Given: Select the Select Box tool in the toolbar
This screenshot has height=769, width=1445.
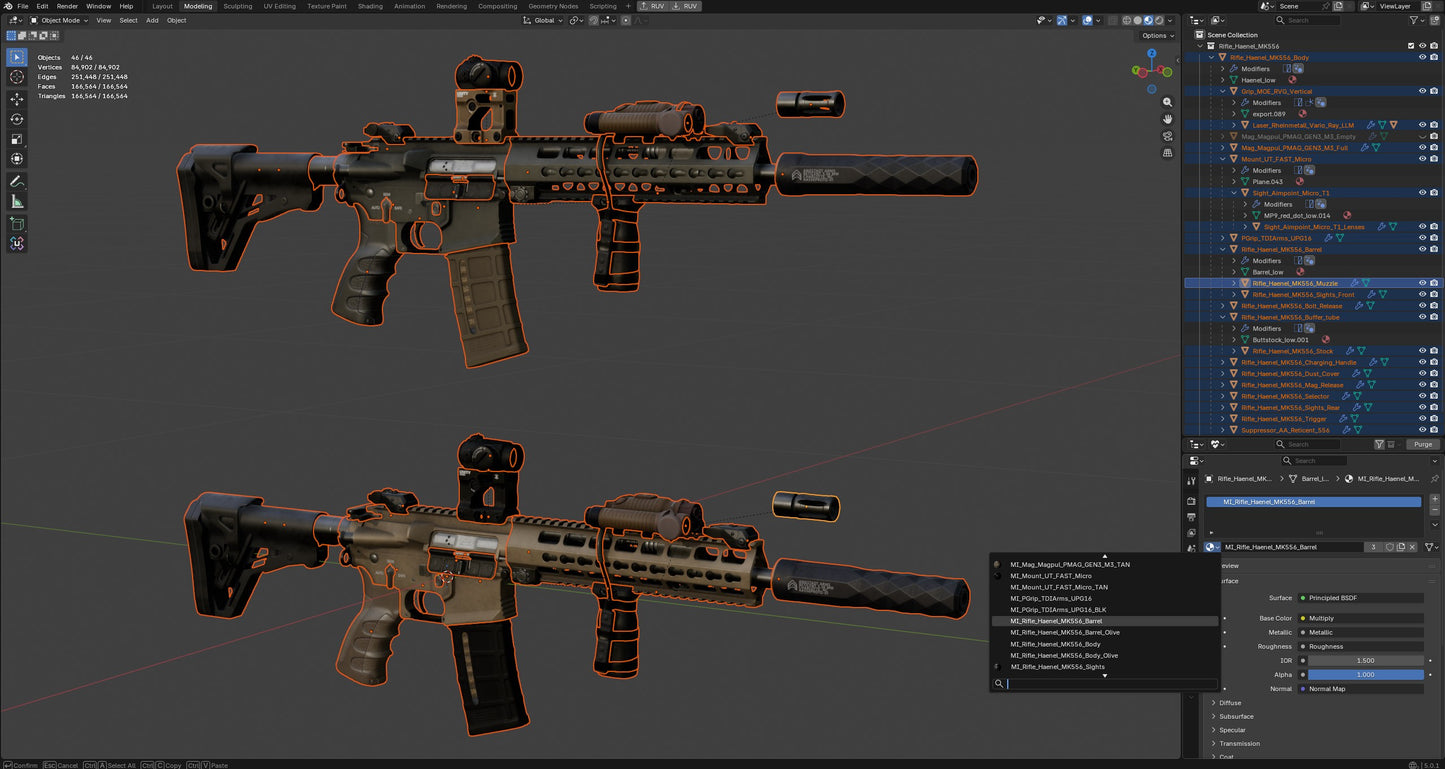Looking at the screenshot, I should (17, 57).
